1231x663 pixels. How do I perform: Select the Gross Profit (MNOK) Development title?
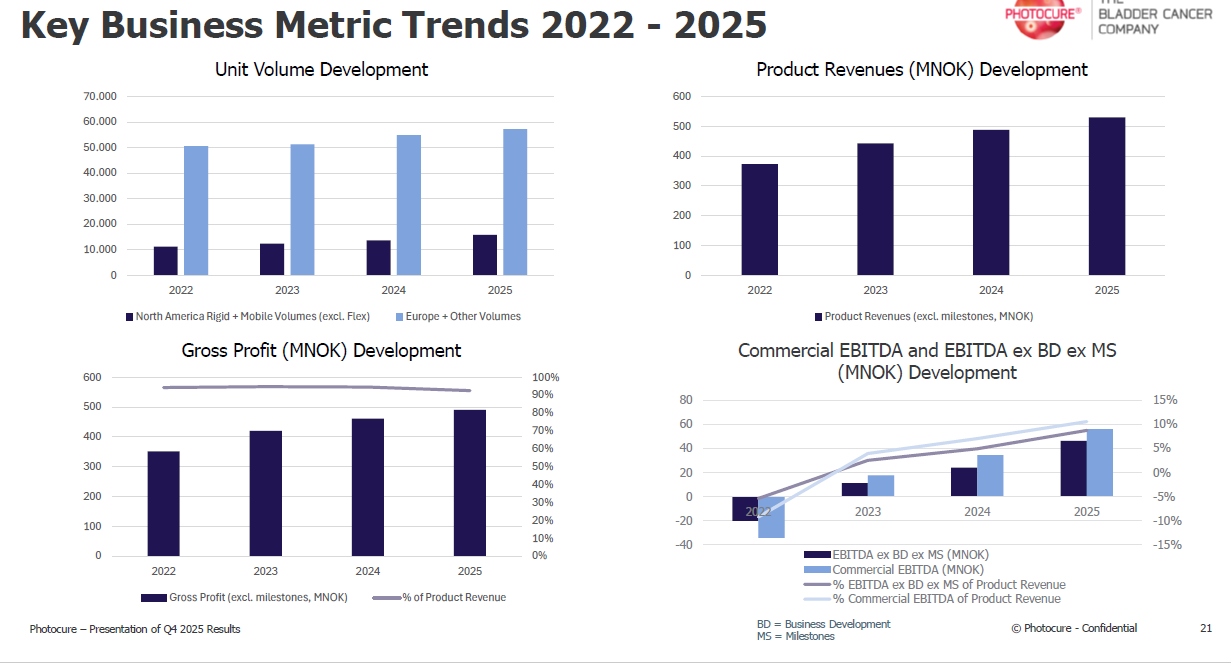321,351
